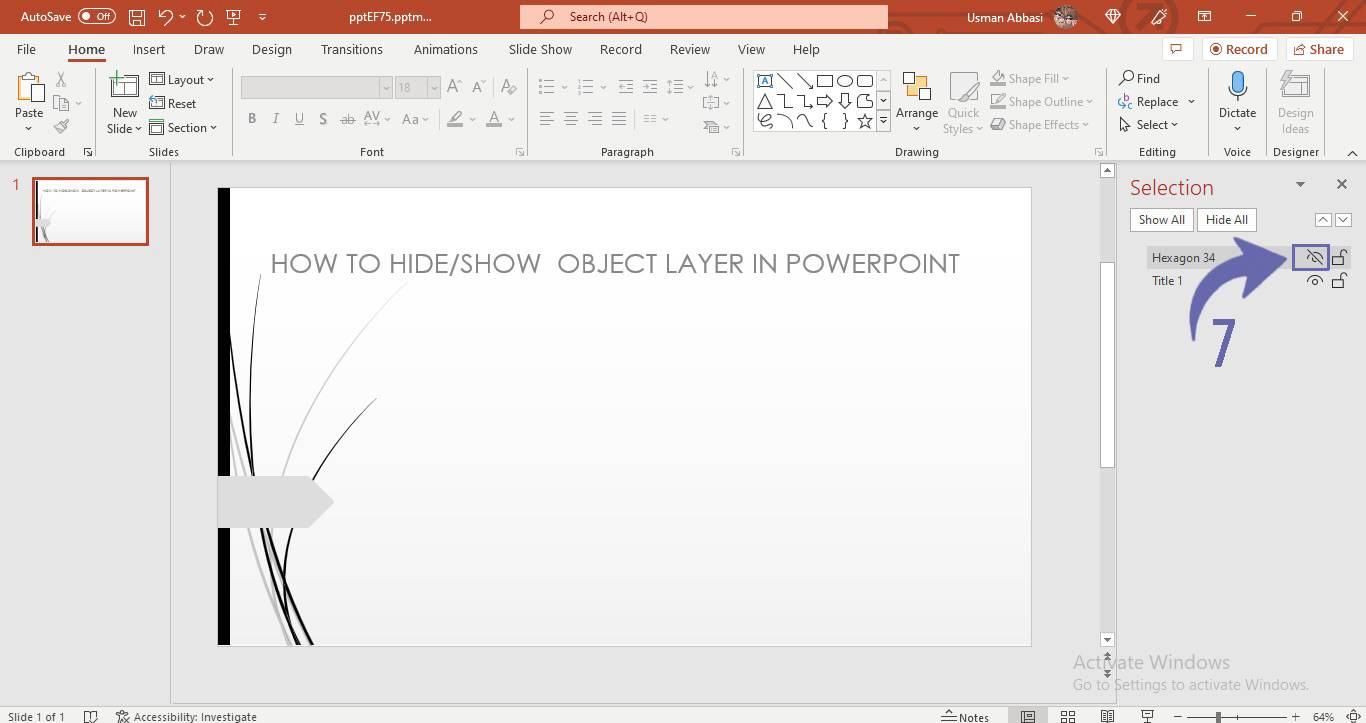Click the Arrange button
This screenshot has width=1366, height=723.
pyautogui.click(x=917, y=102)
